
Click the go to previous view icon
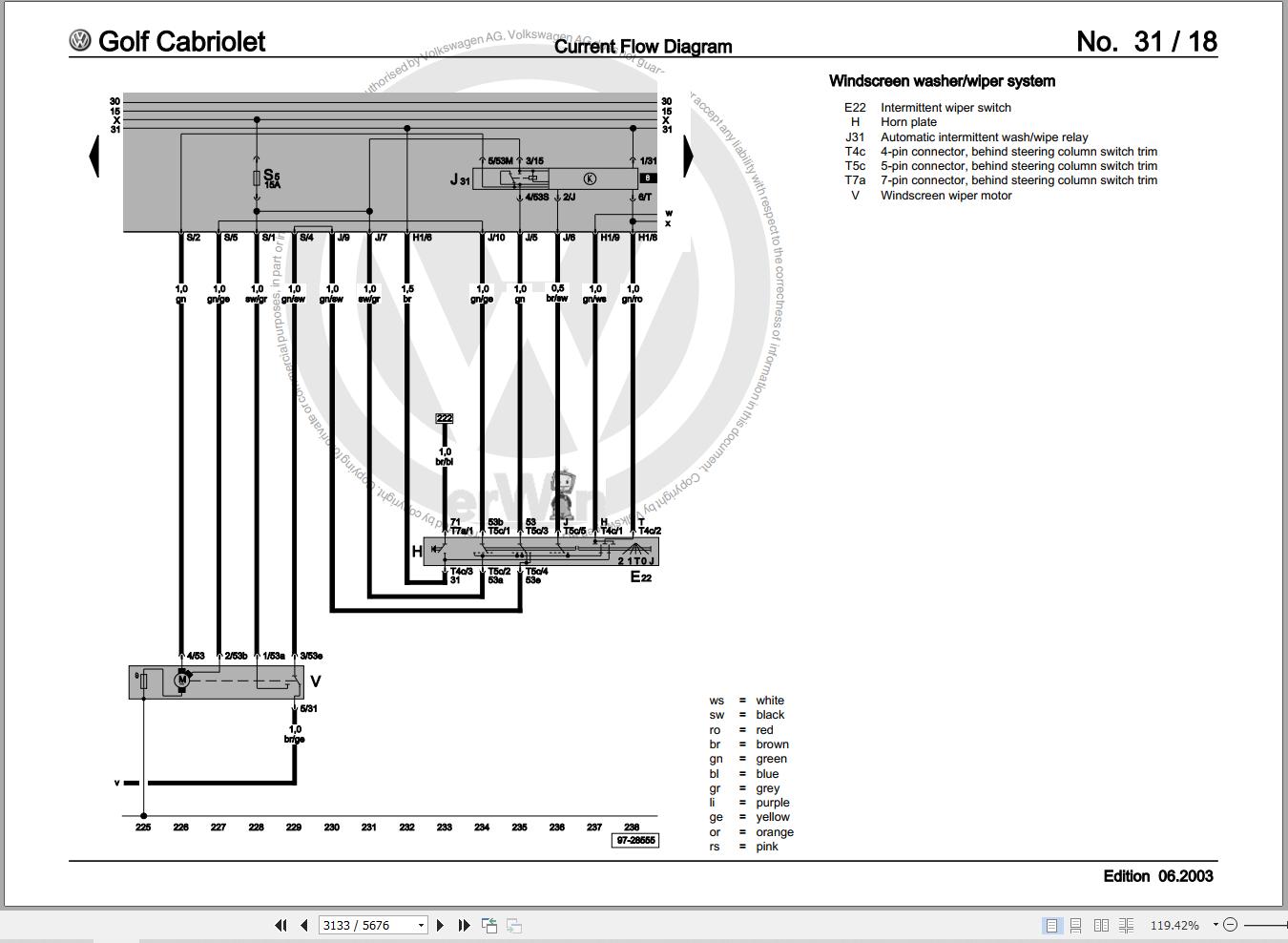point(489,925)
